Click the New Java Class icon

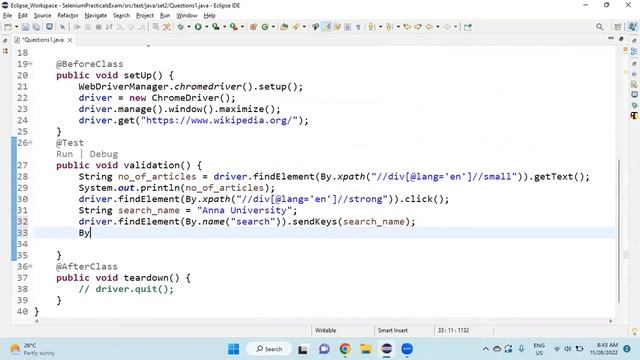click(x=265, y=27)
